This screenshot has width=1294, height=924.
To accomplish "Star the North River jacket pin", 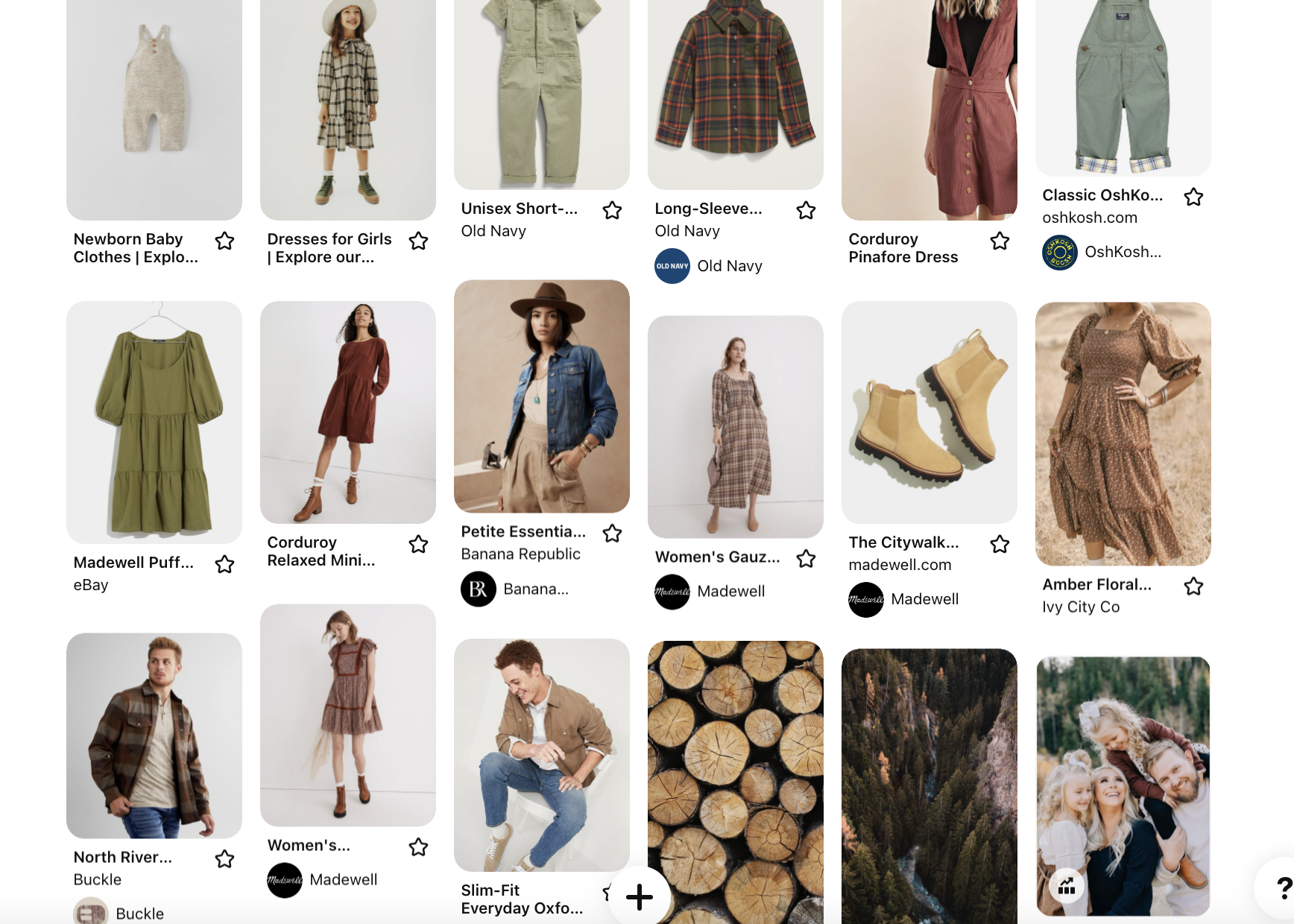I will [x=224, y=860].
